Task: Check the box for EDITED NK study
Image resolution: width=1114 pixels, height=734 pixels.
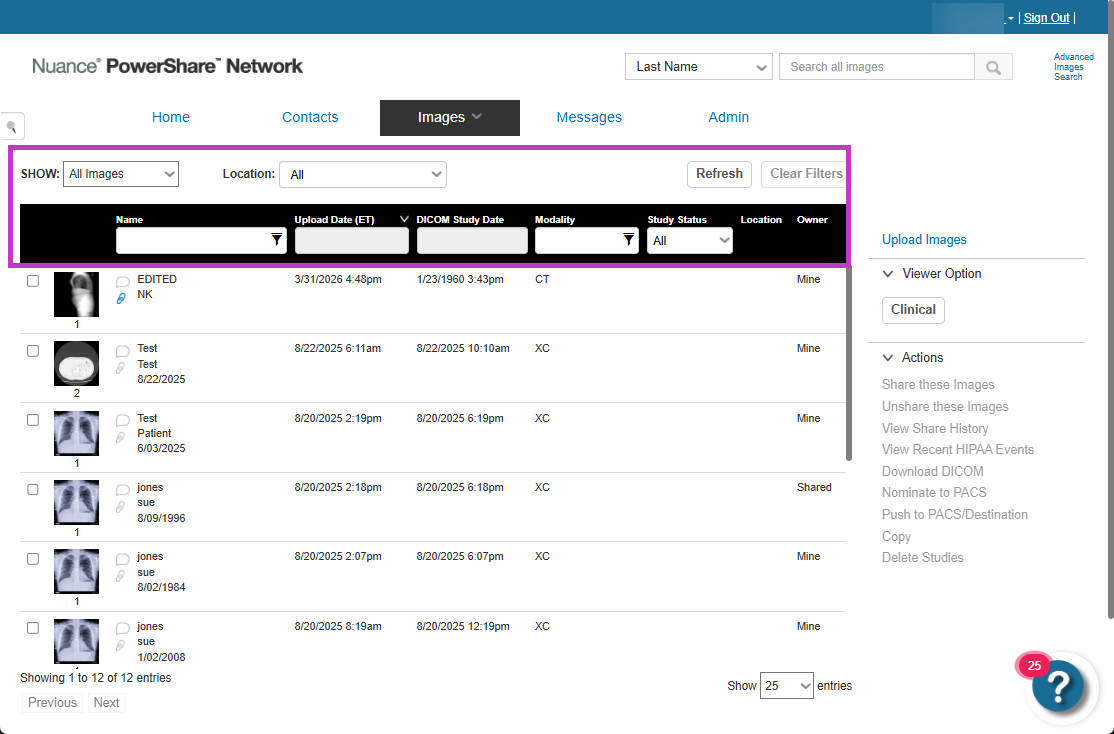Action: click(33, 281)
